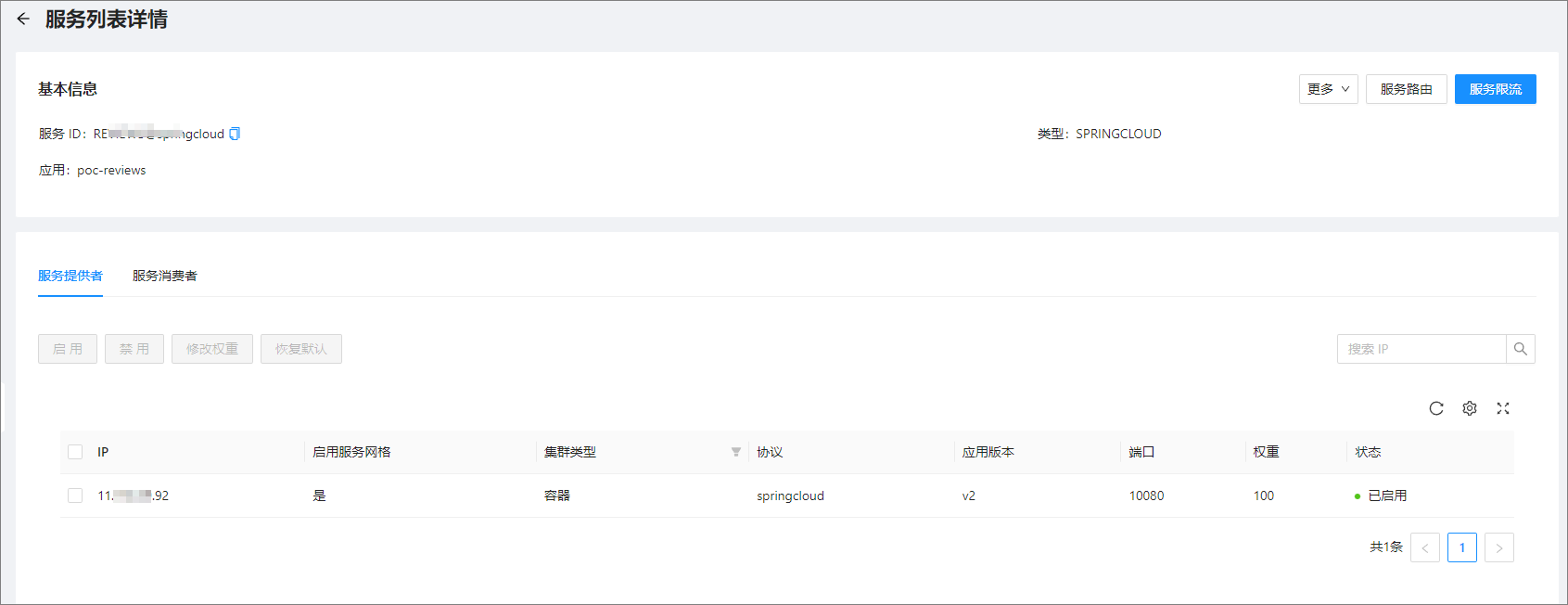Select page 1 in pagination
This screenshot has height=605, width=1568.
coord(1462,547)
